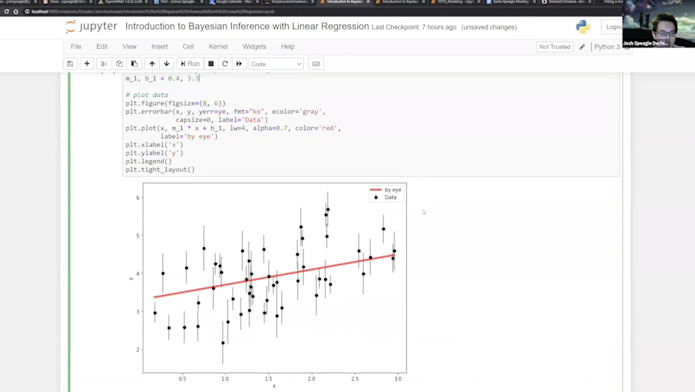Click the plt.legend() code line
This screenshot has width=695, height=392.
[x=148, y=161]
